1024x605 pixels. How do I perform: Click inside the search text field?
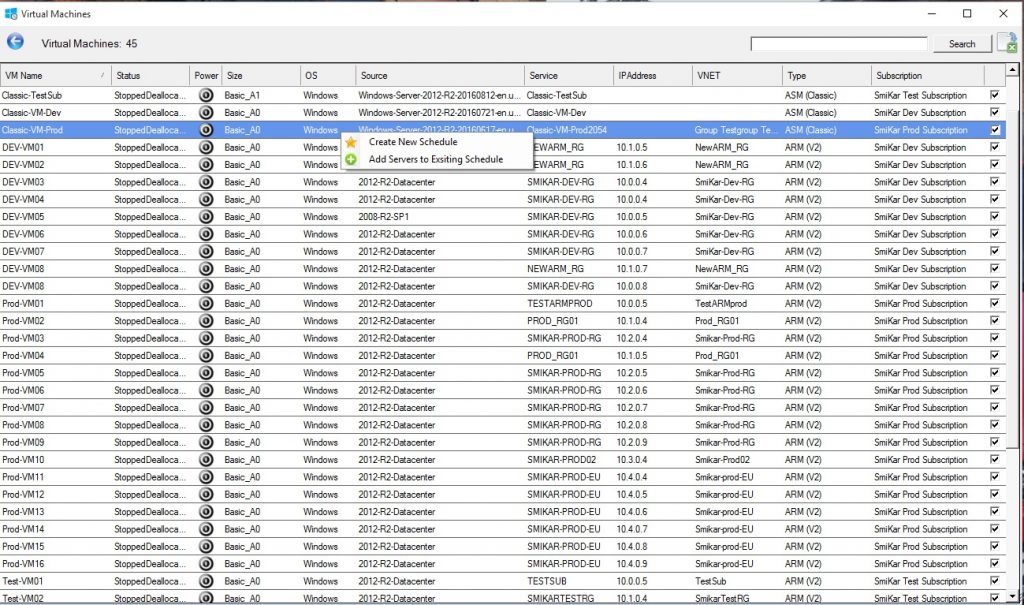point(840,43)
